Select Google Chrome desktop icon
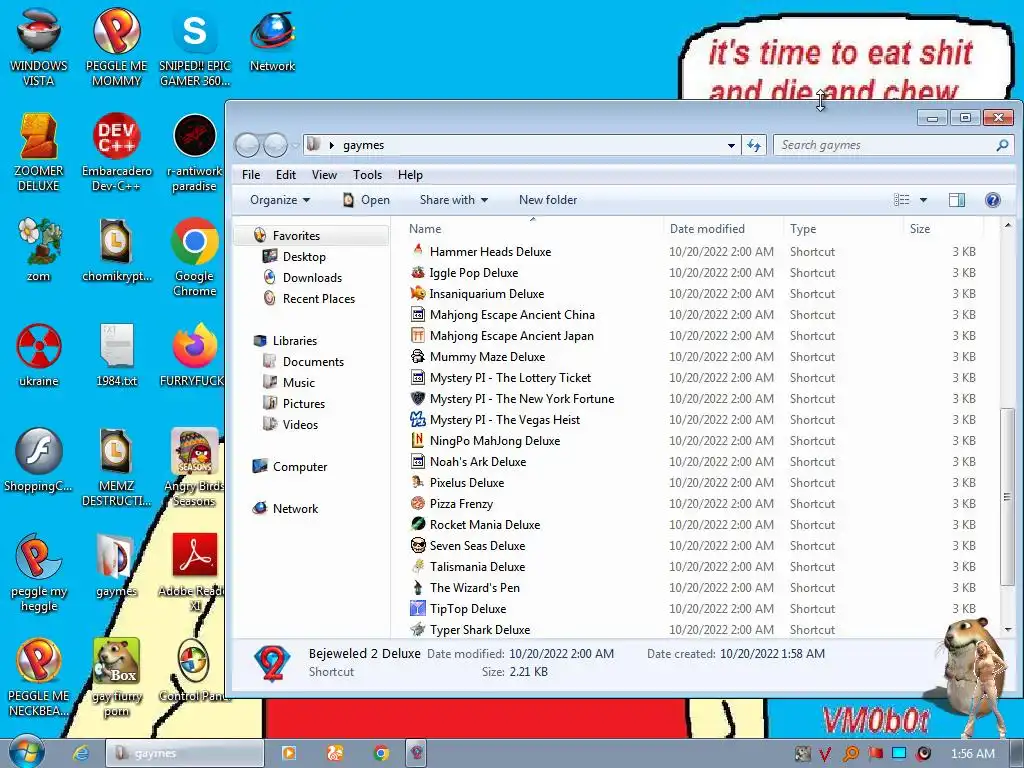Image resolution: width=1024 pixels, height=768 pixels. (x=194, y=257)
